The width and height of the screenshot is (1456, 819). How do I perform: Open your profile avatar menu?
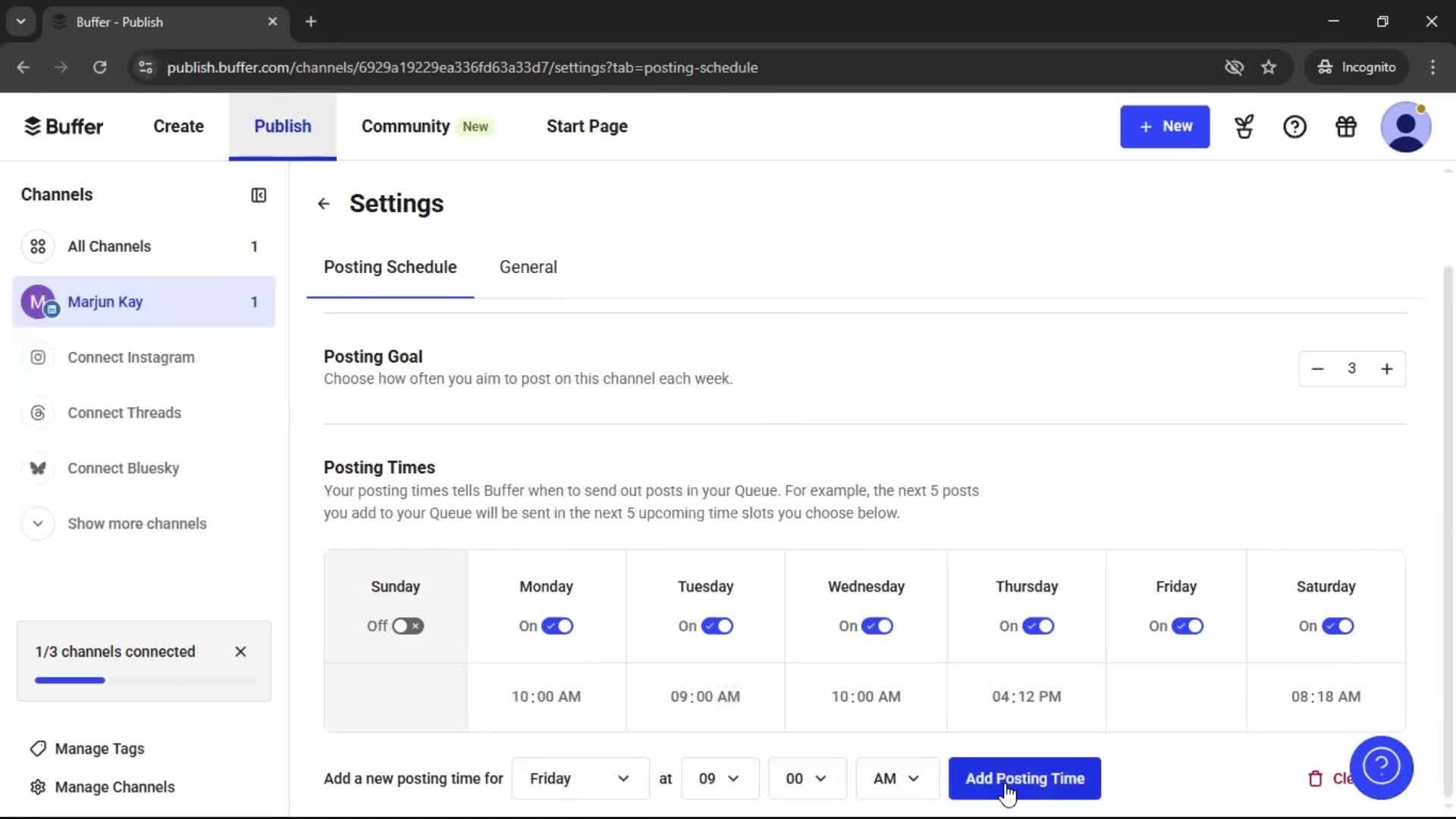(1407, 127)
